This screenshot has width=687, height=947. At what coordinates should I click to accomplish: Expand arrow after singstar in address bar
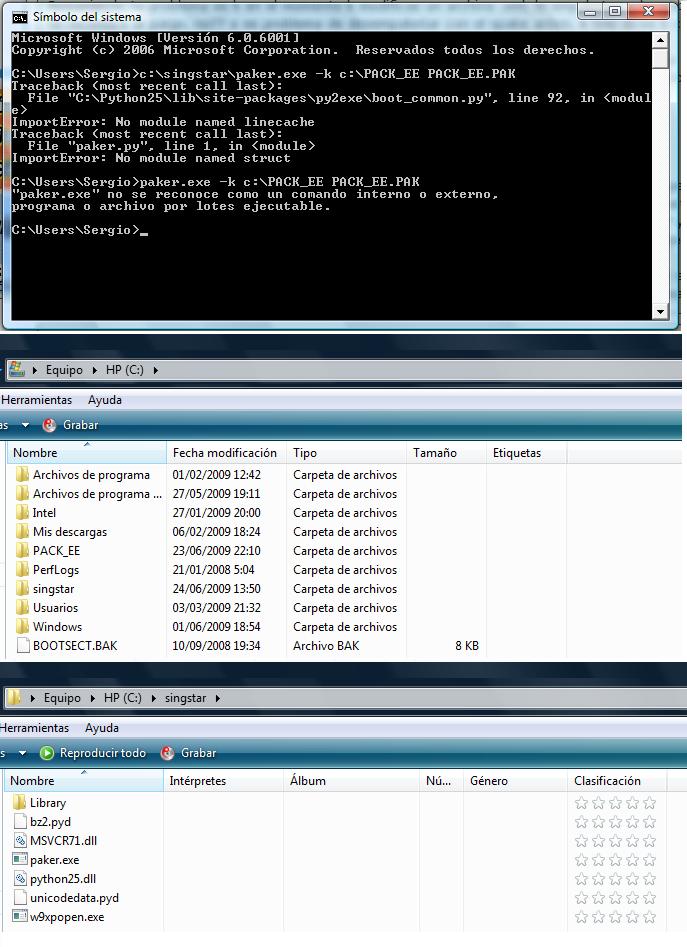tap(217, 698)
